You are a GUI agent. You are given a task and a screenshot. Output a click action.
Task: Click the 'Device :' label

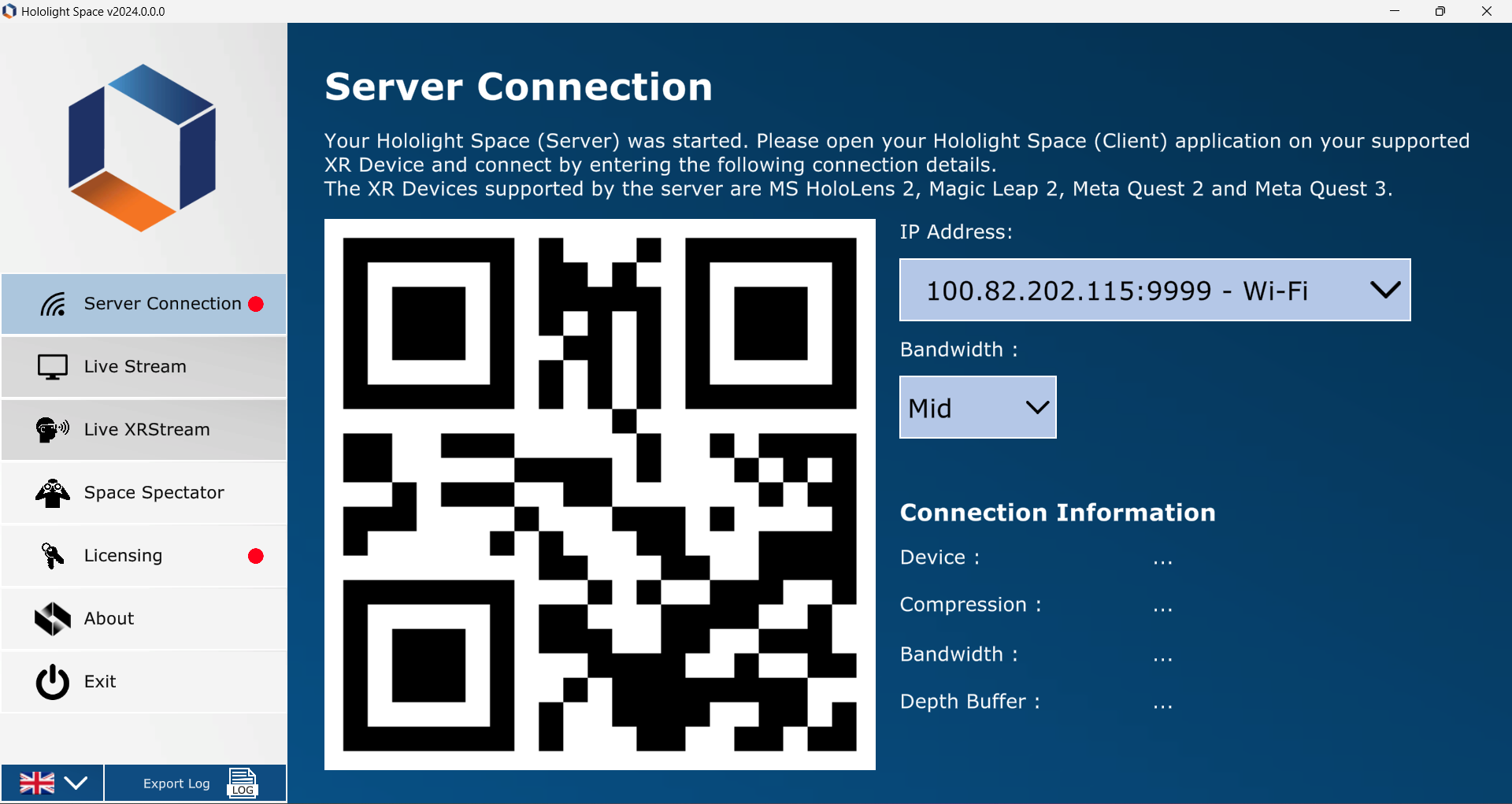click(940, 558)
